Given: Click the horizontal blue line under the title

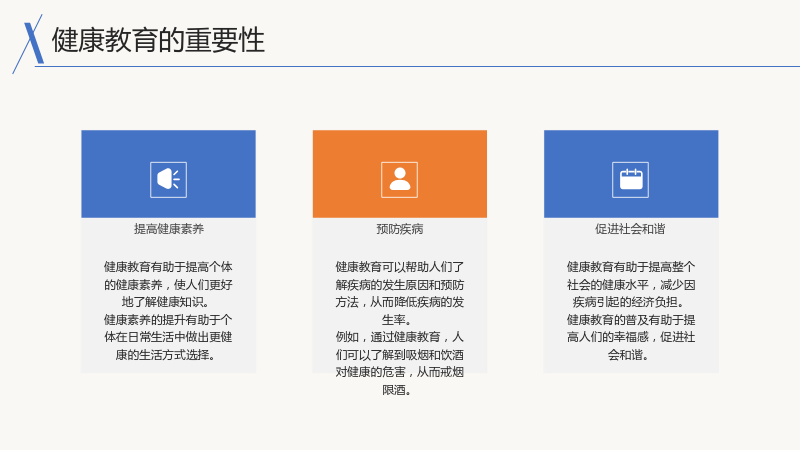Looking at the screenshot, I should tap(417, 66).
